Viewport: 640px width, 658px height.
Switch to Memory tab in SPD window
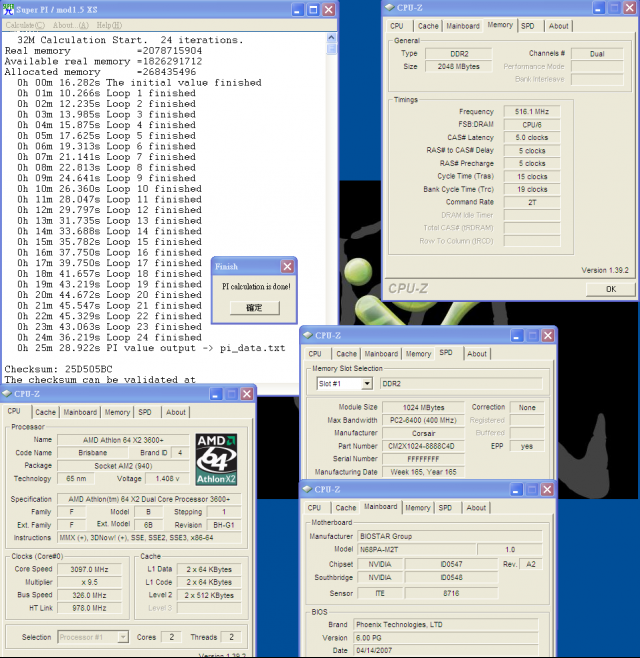[x=418, y=354]
